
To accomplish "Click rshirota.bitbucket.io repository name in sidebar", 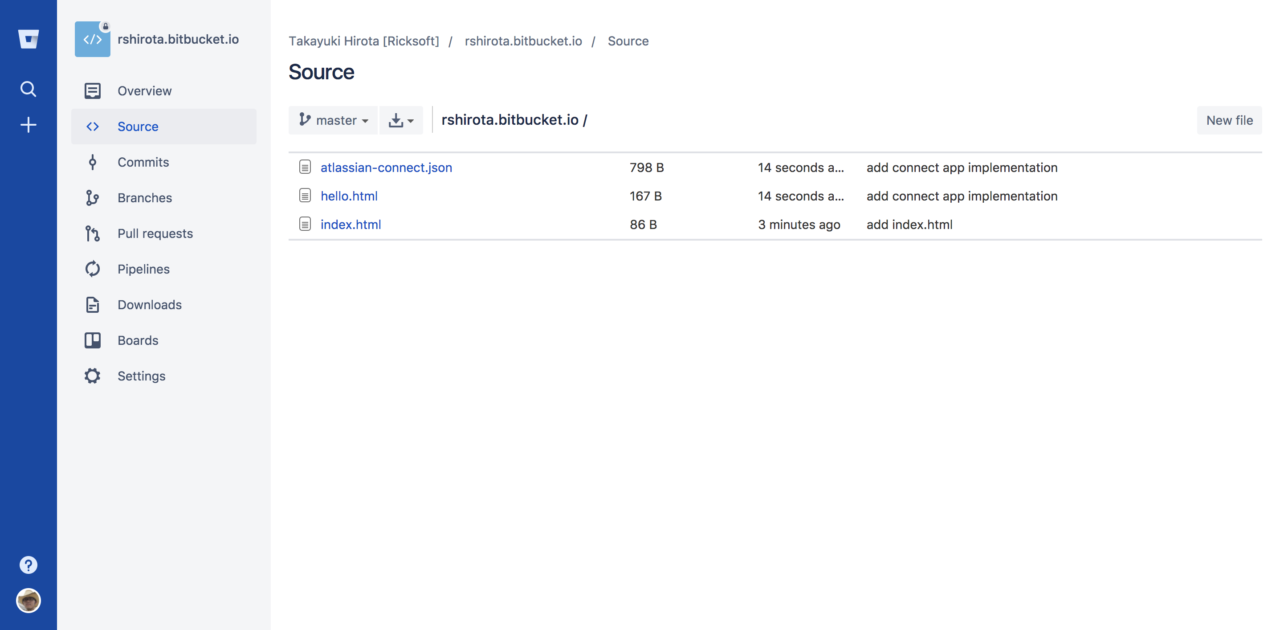I will point(178,40).
